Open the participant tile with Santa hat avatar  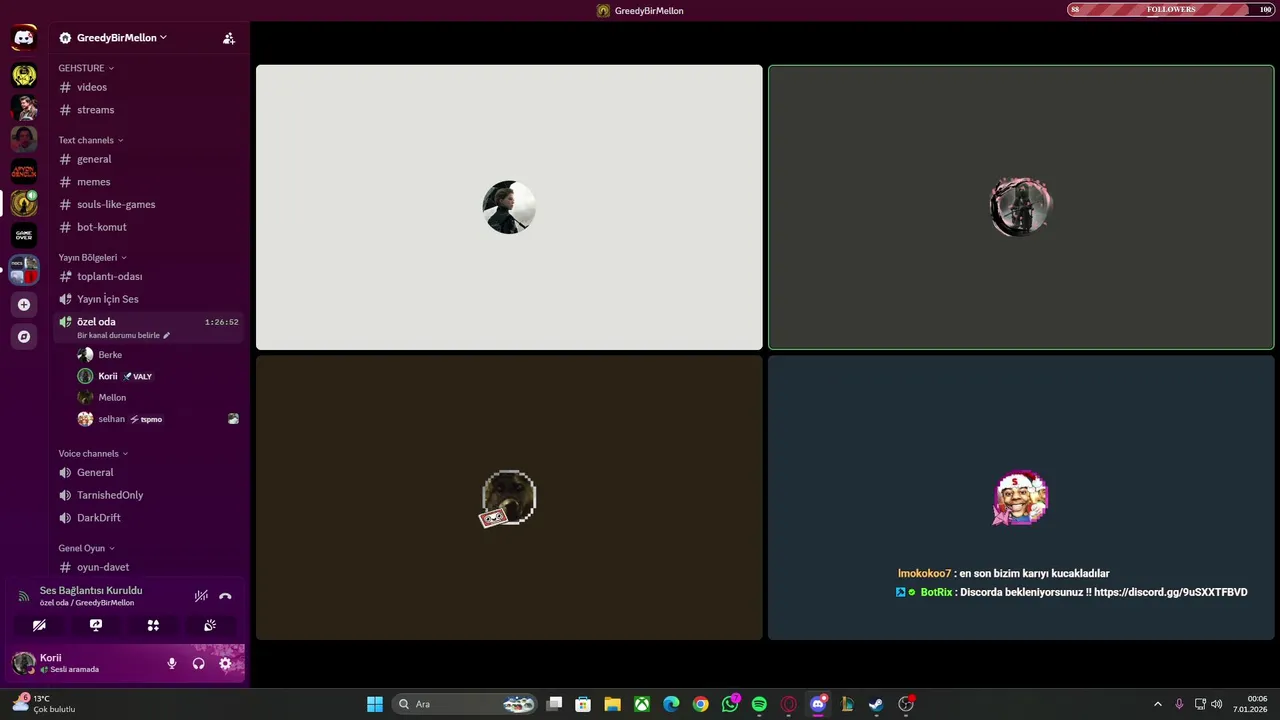point(1021,498)
